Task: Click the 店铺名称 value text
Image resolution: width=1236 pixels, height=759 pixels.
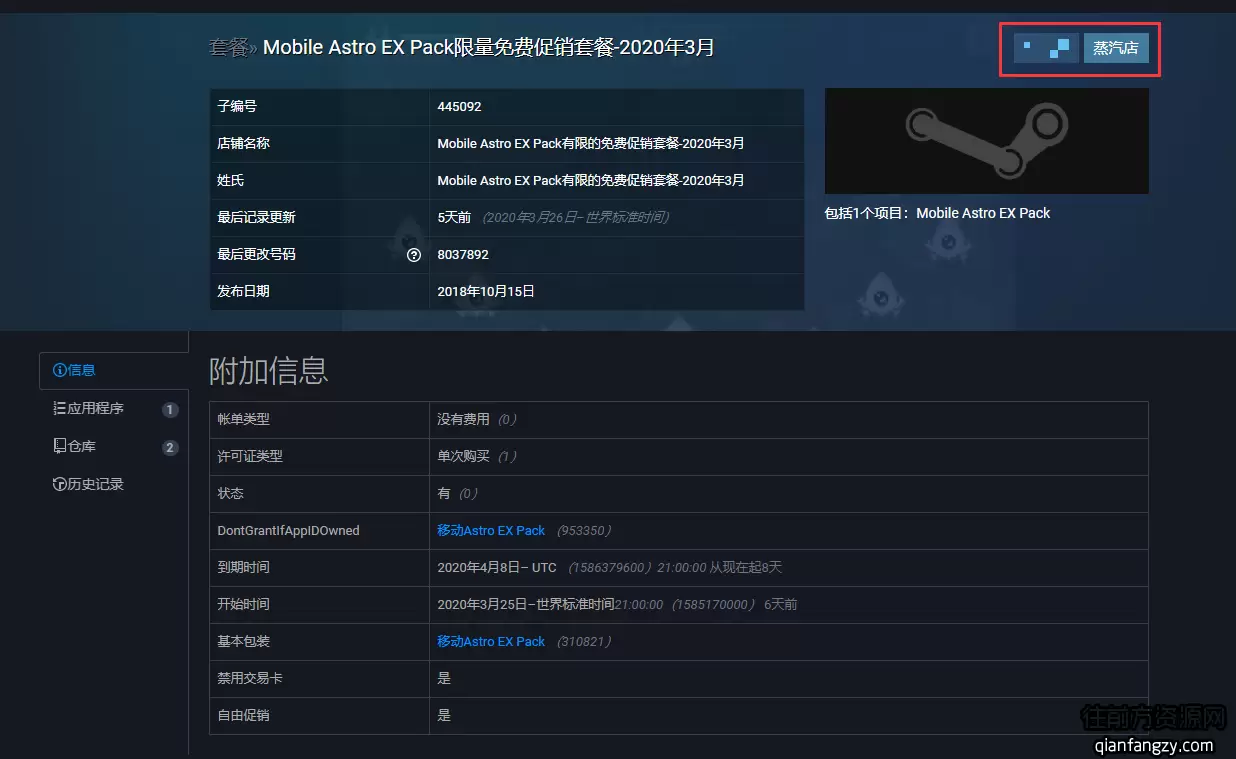Action: (591, 143)
